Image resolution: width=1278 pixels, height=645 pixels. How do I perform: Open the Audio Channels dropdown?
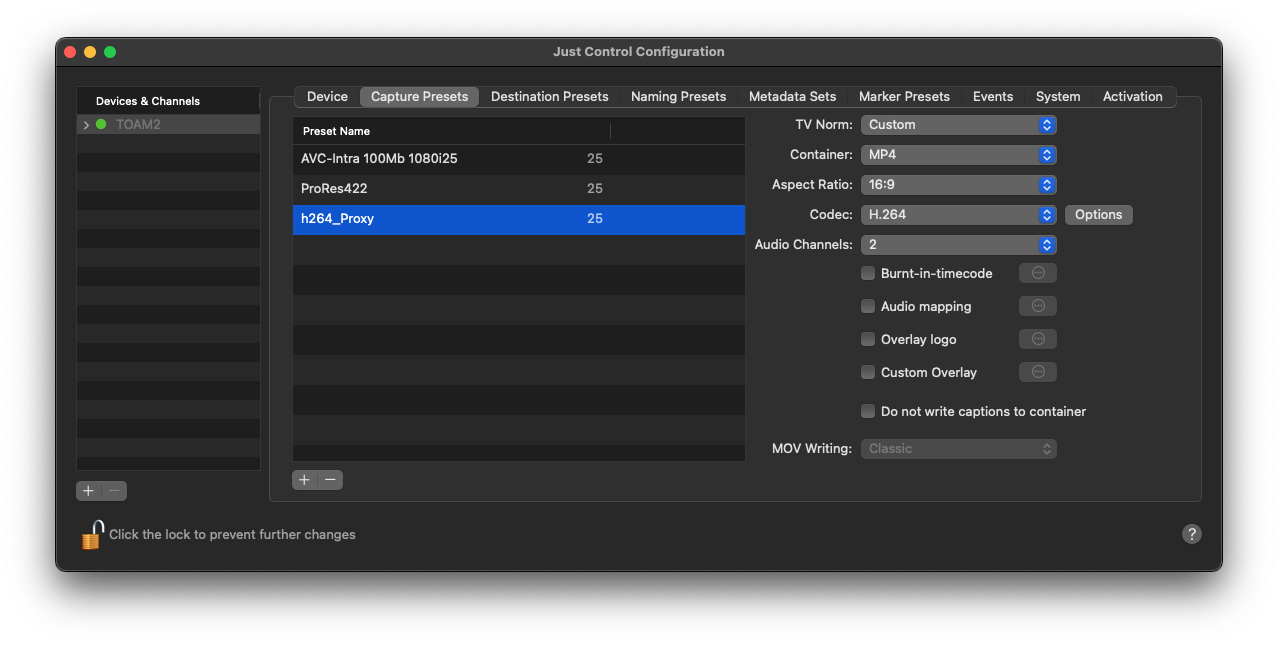[x=958, y=245]
